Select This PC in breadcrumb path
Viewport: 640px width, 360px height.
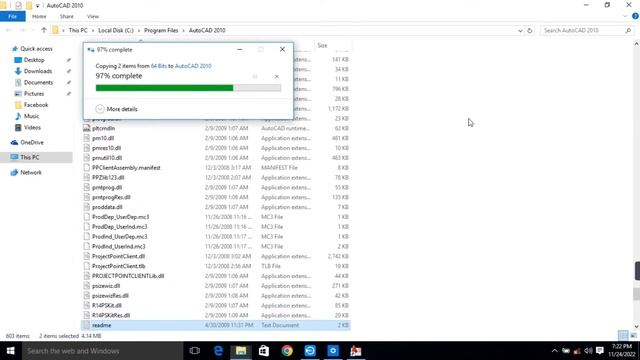point(78,31)
